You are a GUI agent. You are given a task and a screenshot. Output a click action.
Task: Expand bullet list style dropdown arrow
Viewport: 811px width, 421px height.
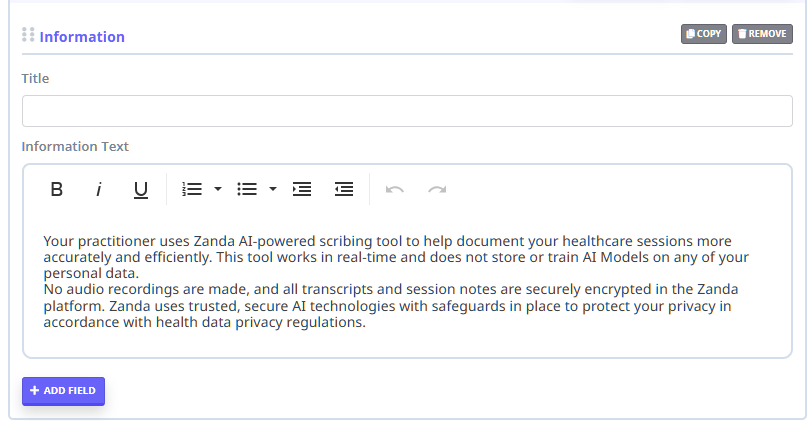point(273,189)
